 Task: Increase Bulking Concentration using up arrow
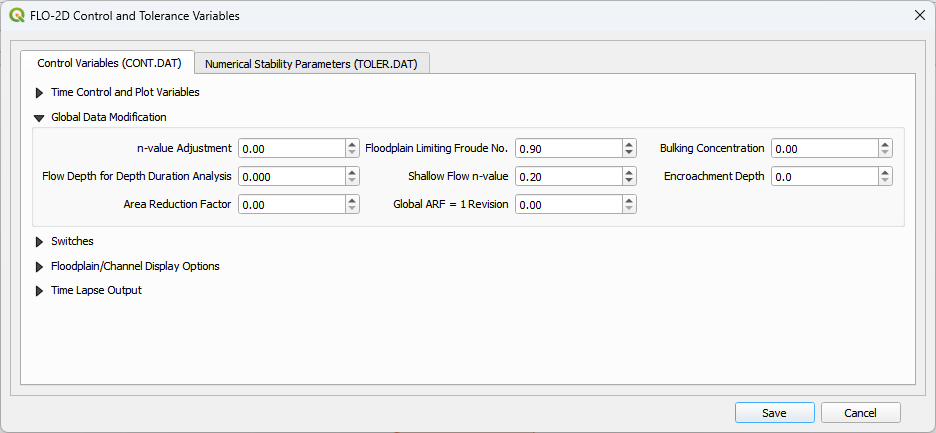885,144
